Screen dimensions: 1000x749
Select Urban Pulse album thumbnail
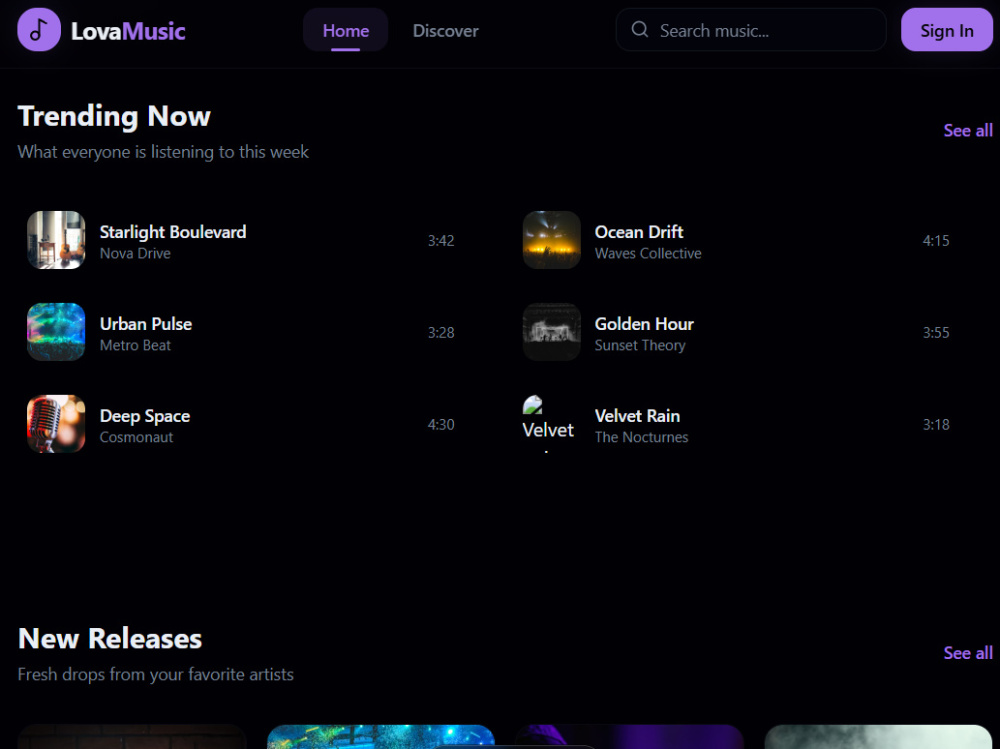point(56,332)
